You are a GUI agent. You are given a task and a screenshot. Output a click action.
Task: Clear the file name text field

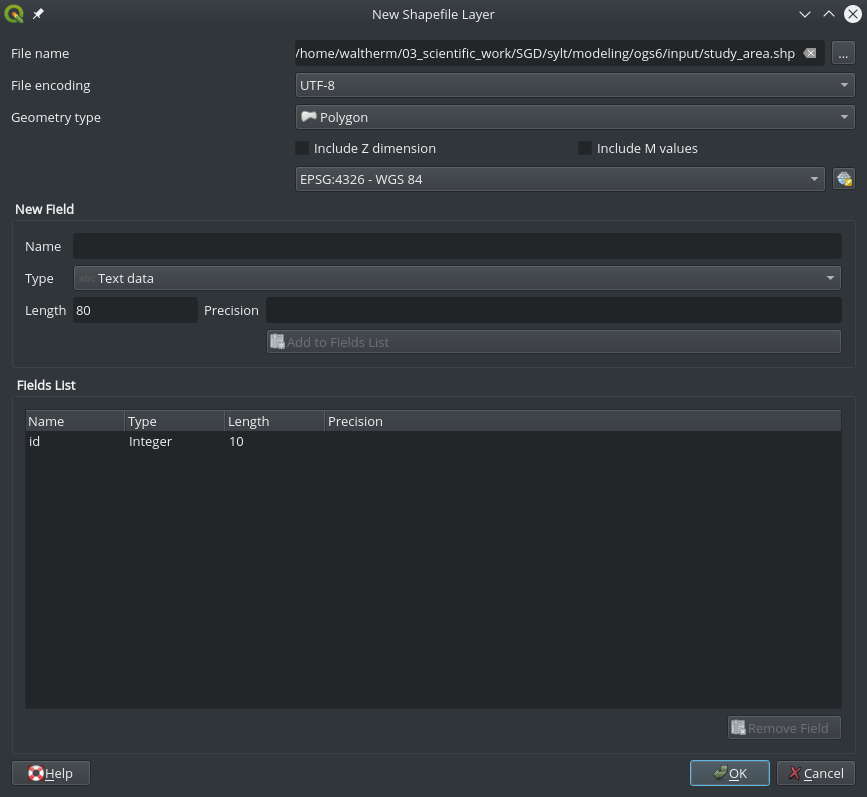809,54
